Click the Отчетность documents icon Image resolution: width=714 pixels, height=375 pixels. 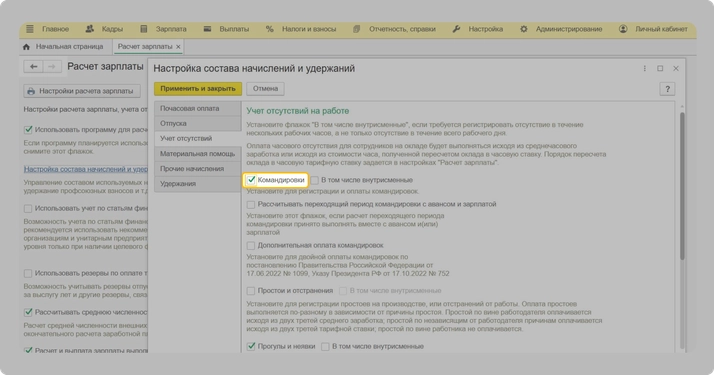click(357, 29)
